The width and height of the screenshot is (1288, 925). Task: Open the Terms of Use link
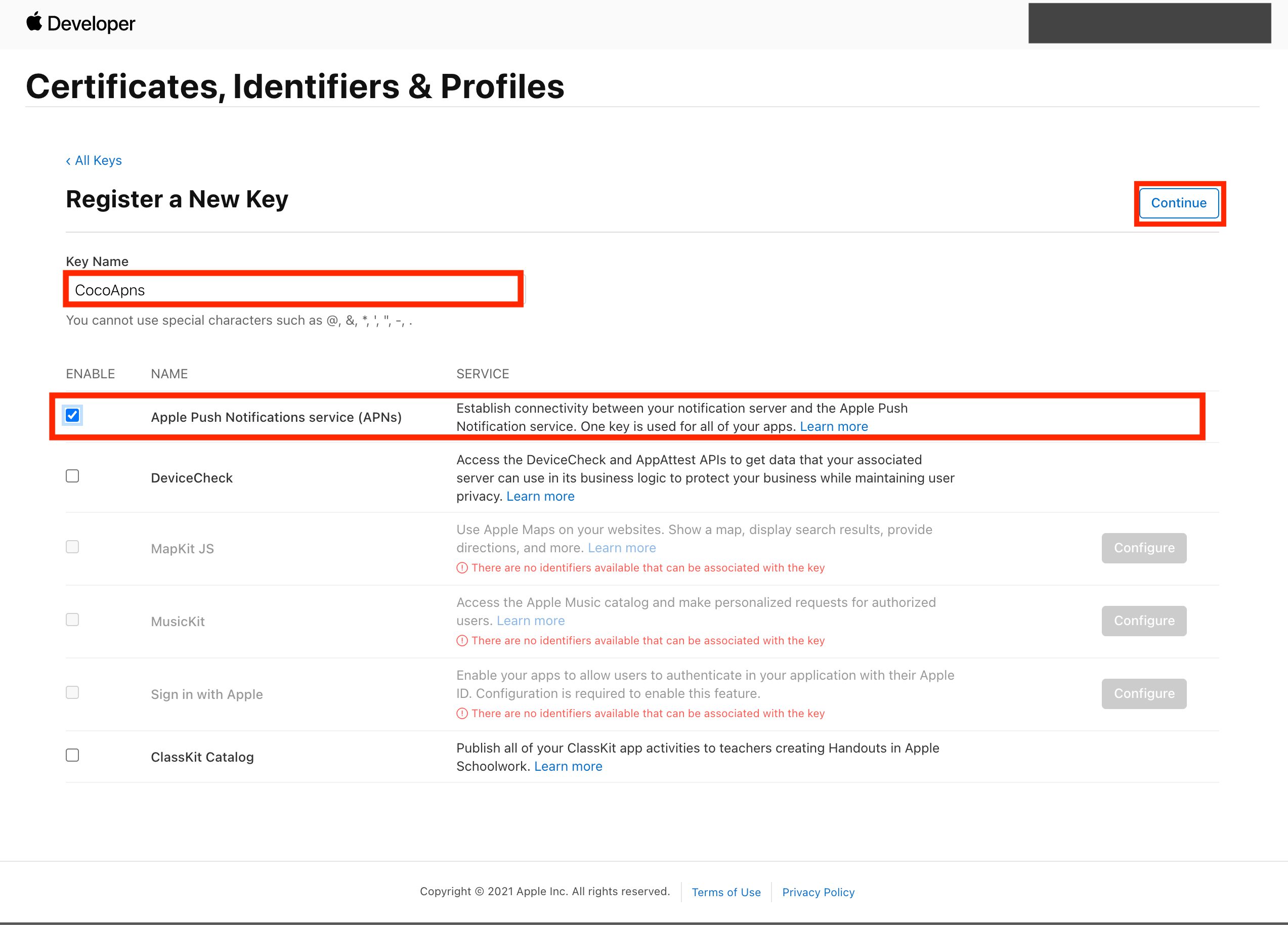tap(726, 892)
